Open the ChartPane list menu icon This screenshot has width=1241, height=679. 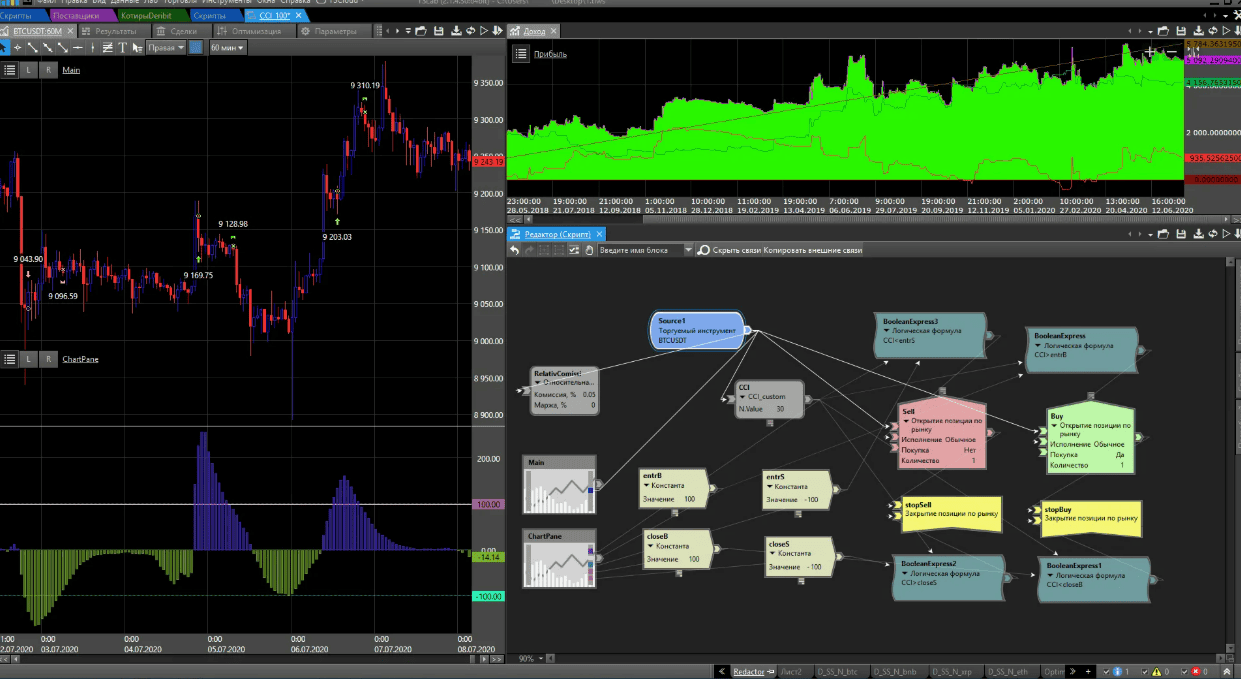click(x=10, y=358)
